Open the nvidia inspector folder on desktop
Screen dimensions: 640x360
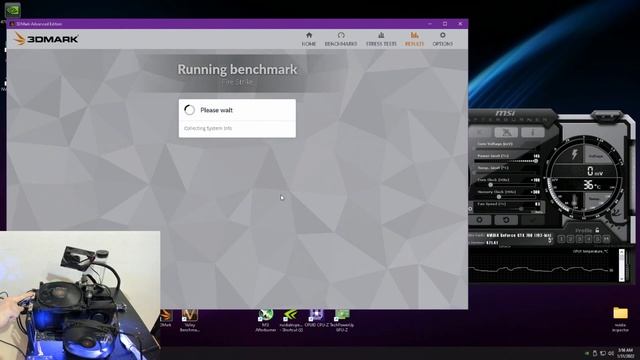[620, 319]
